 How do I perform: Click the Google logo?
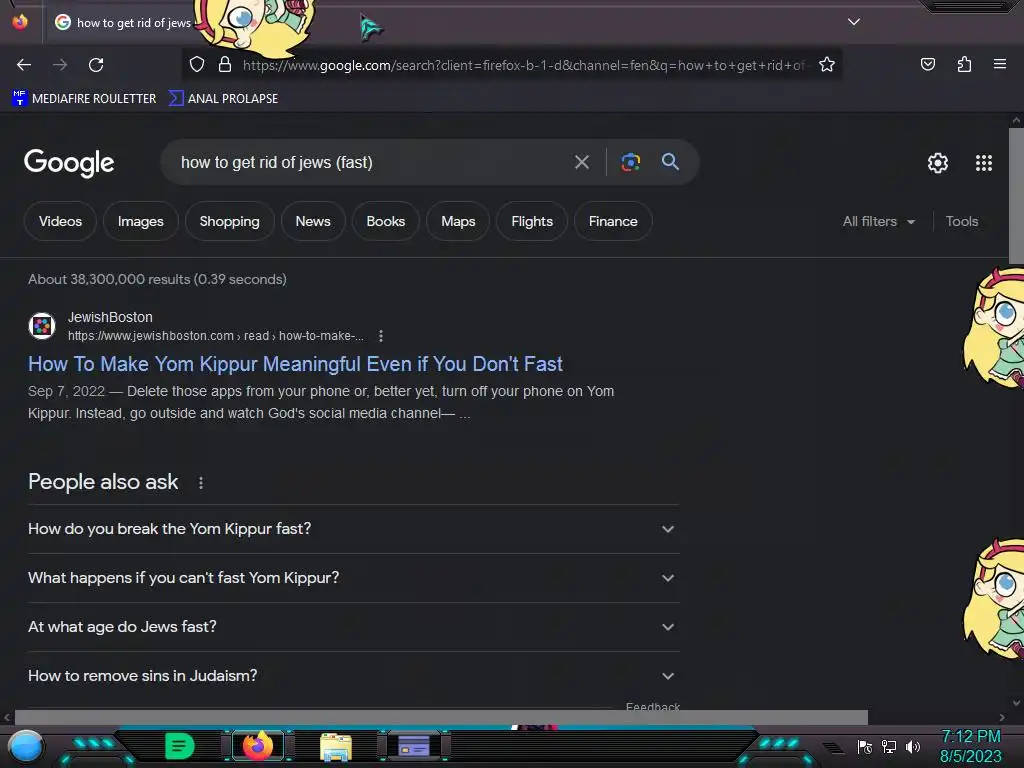[69, 163]
